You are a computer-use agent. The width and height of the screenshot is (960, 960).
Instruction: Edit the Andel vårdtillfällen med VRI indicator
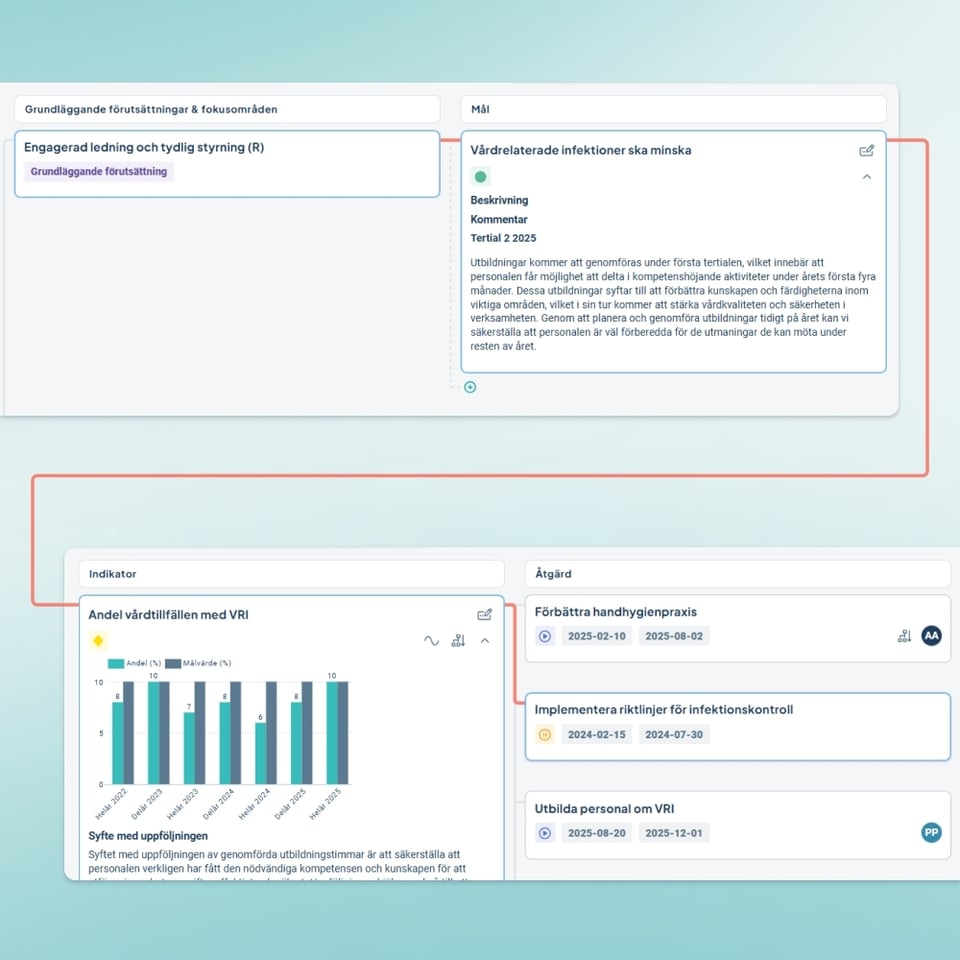(485, 615)
